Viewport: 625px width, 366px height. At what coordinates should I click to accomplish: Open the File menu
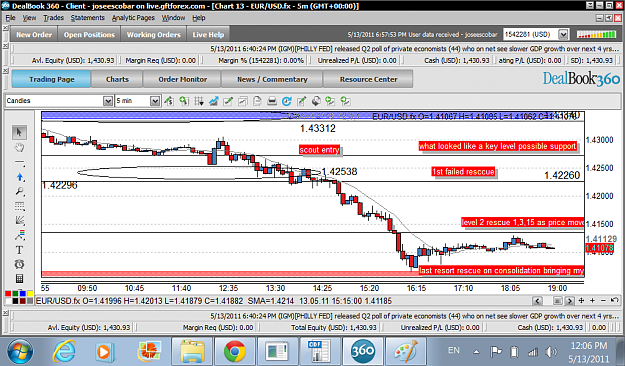[10, 18]
